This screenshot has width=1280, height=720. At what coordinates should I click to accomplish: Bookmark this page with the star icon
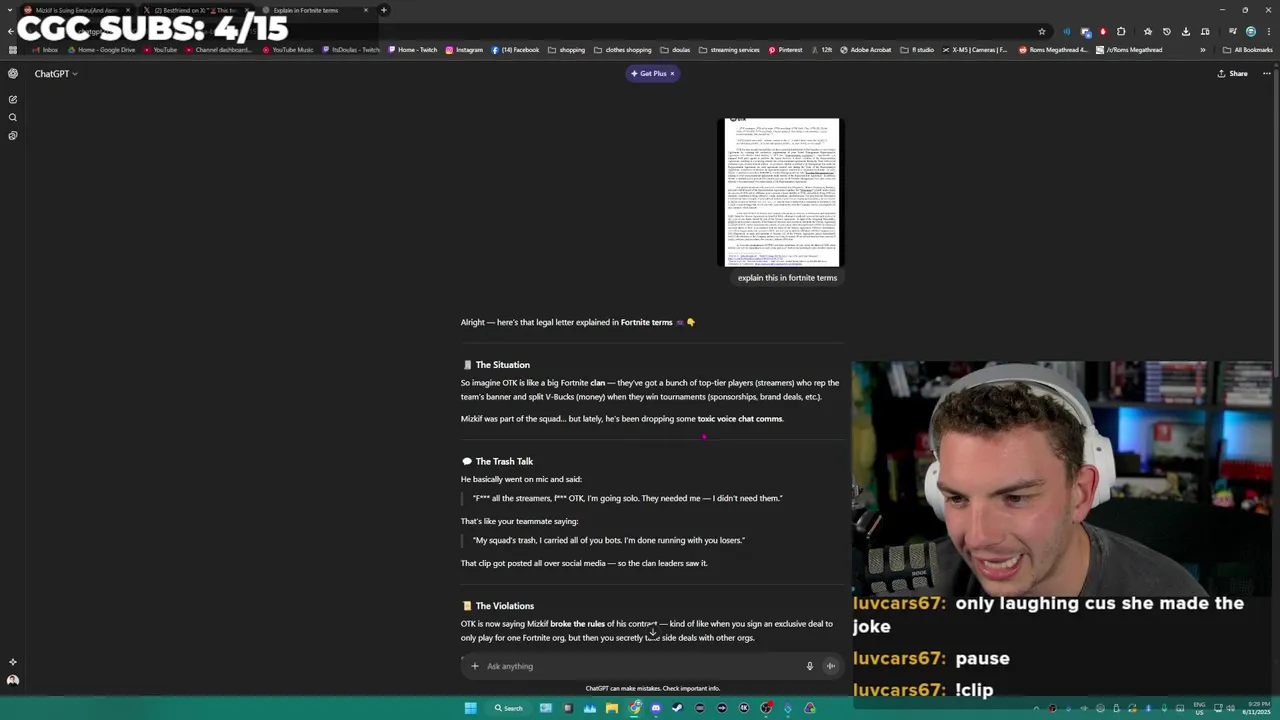coord(1042,32)
